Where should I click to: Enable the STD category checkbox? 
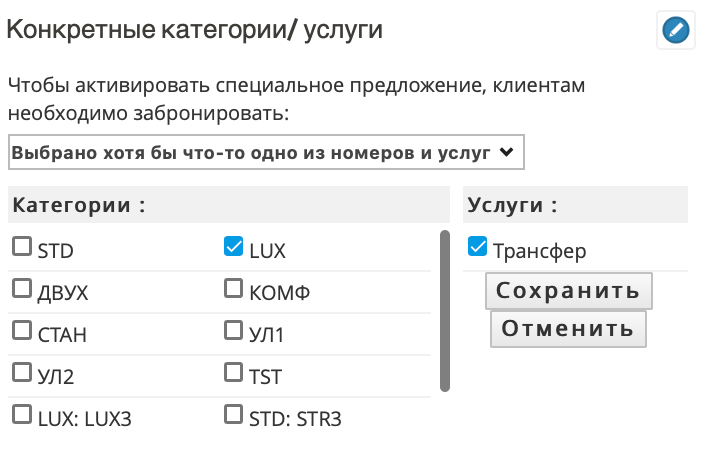22,246
